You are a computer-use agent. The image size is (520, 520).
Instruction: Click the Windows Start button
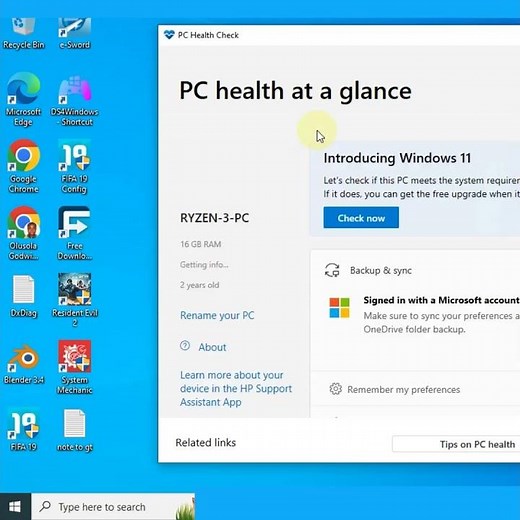click(15, 506)
